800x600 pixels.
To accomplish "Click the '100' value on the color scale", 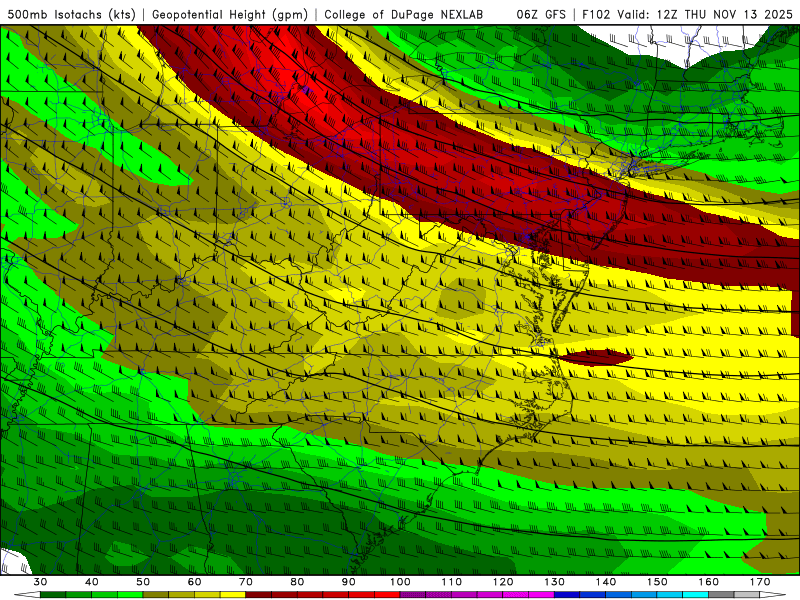I will pyautogui.click(x=400, y=582).
